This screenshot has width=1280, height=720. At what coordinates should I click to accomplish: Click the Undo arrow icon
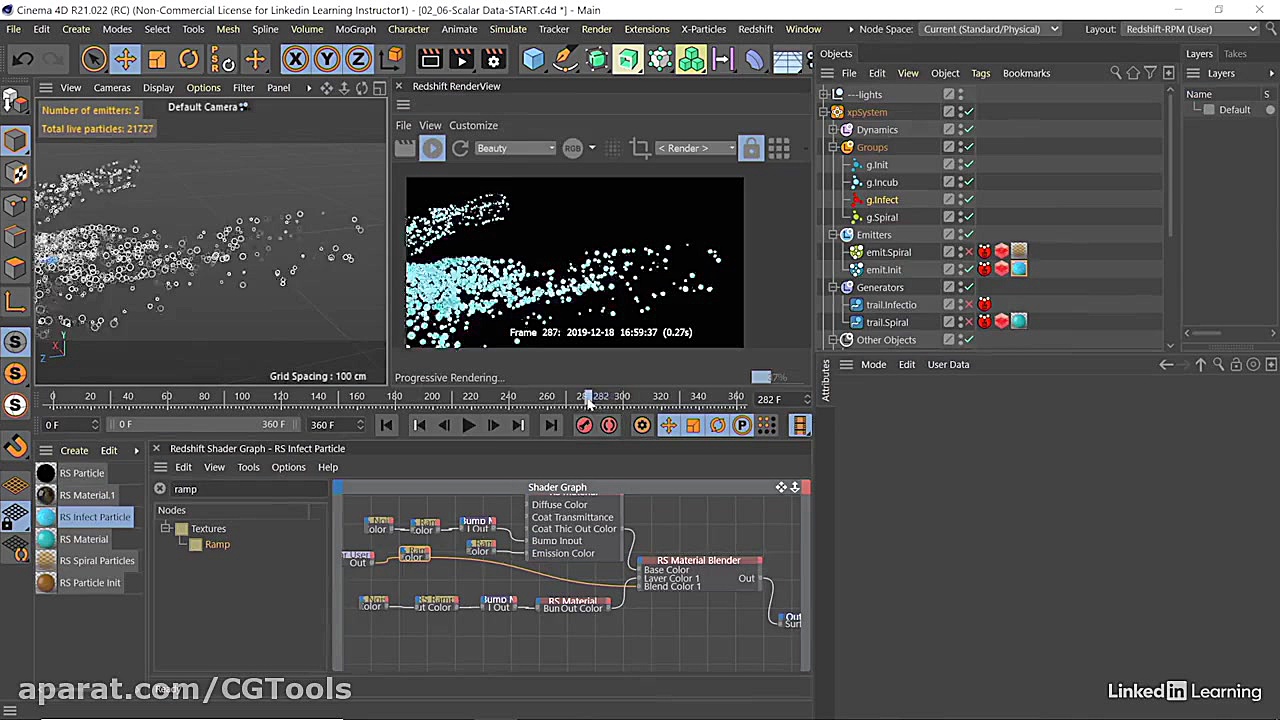coord(22,58)
